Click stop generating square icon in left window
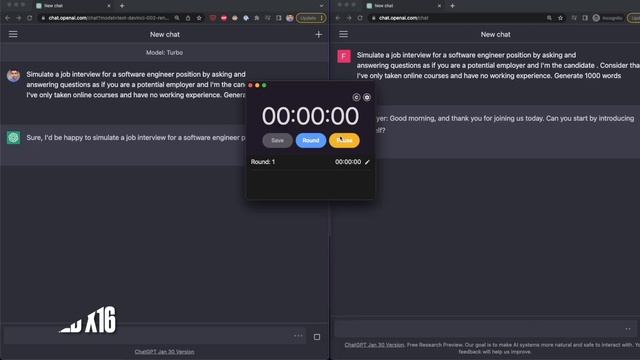Viewport: 640px width, 360px height. coord(317,337)
